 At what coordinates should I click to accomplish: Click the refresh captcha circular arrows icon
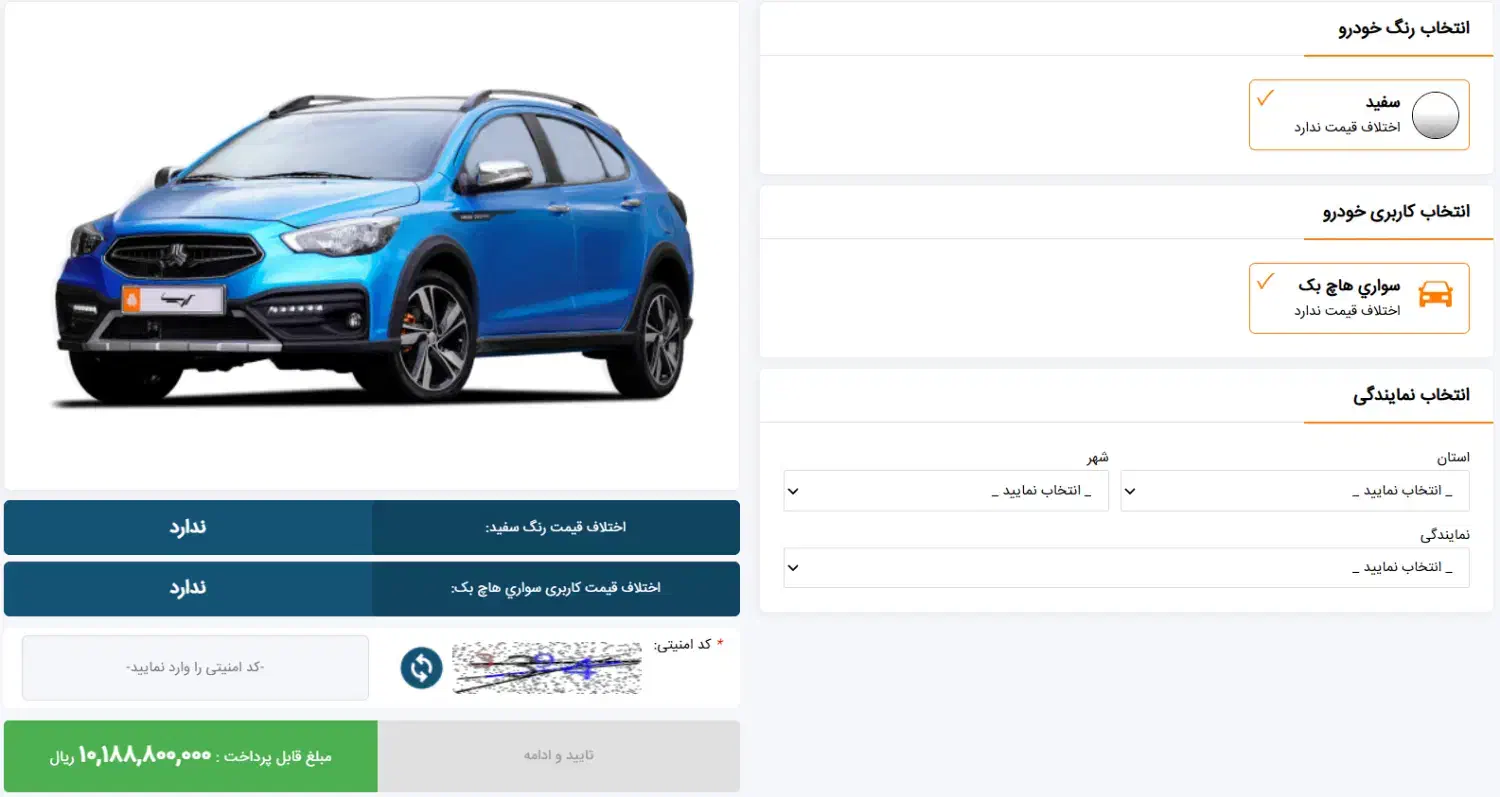[x=422, y=668]
